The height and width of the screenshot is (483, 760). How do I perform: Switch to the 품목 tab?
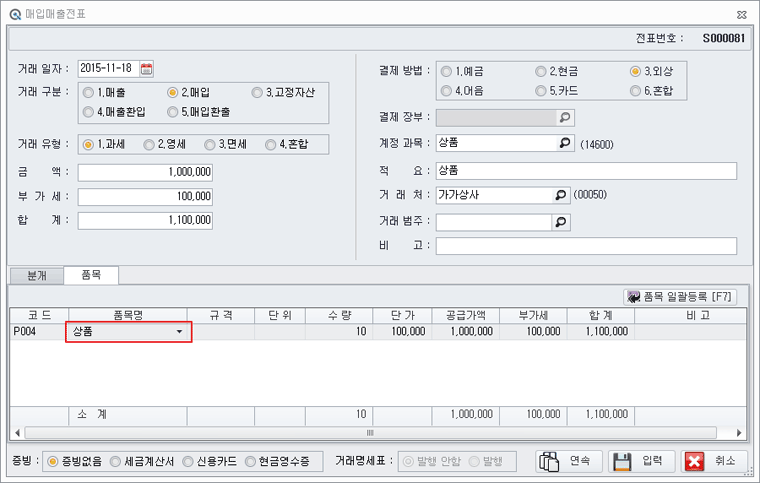[x=91, y=274]
